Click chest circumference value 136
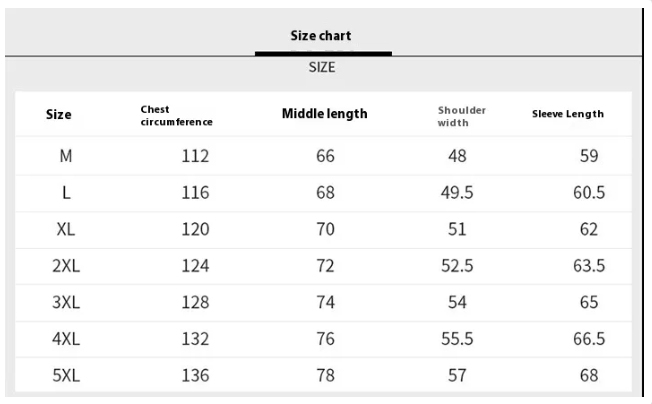652x404 pixels. [x=195, y=376]
